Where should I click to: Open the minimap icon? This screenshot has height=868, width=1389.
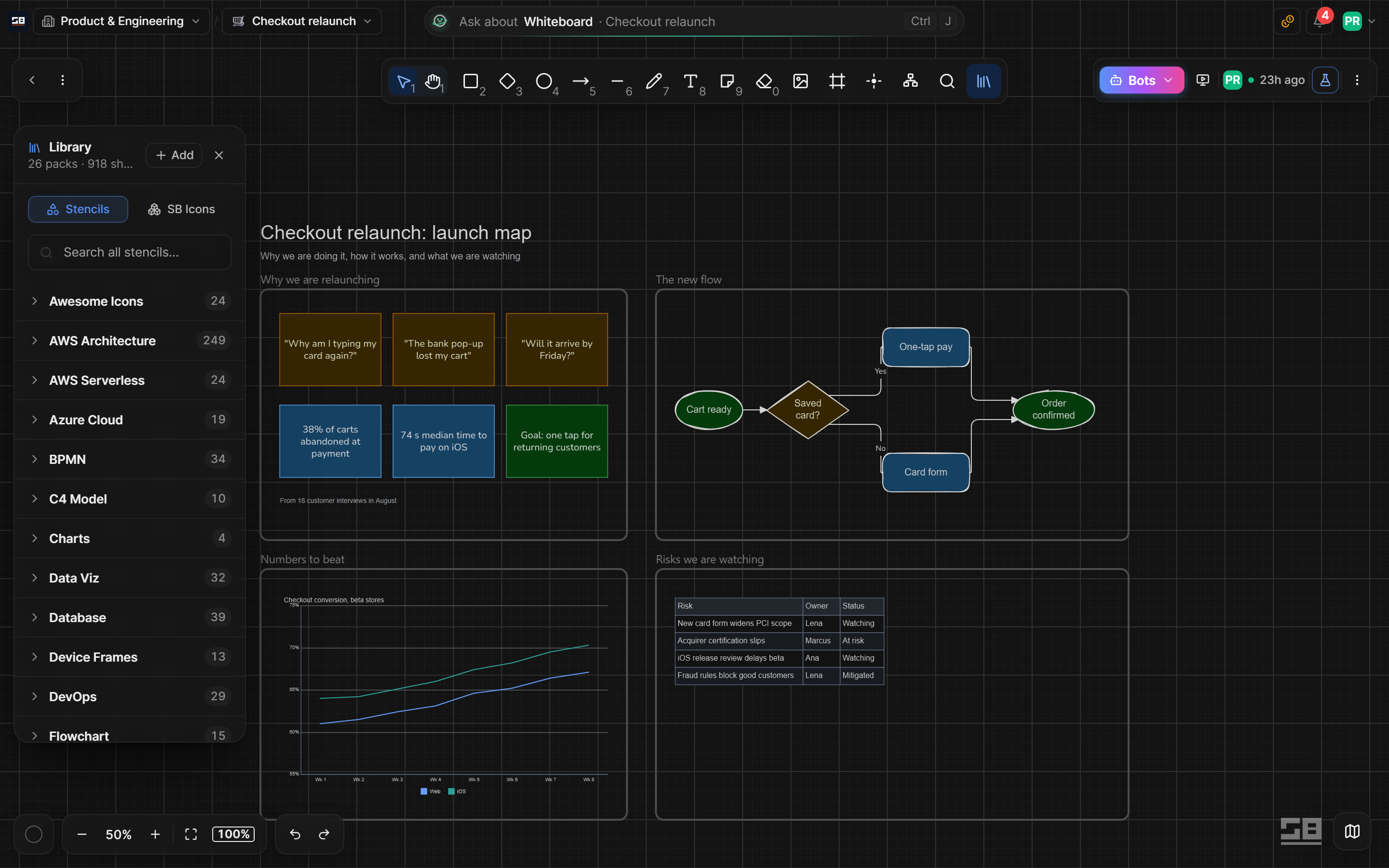click(1352, 831)
